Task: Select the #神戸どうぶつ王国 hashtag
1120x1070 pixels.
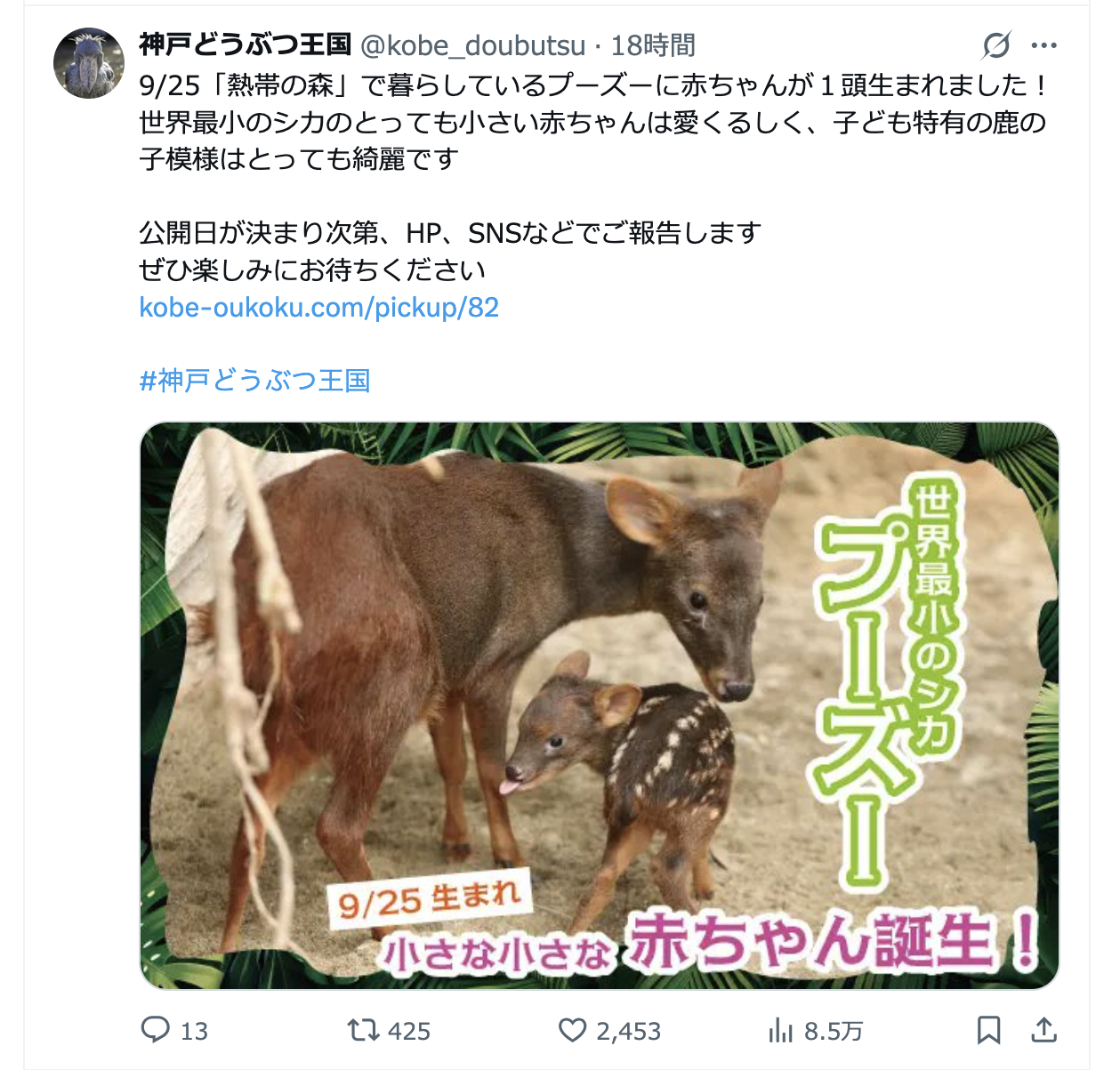Action: [x=255, y=381]
